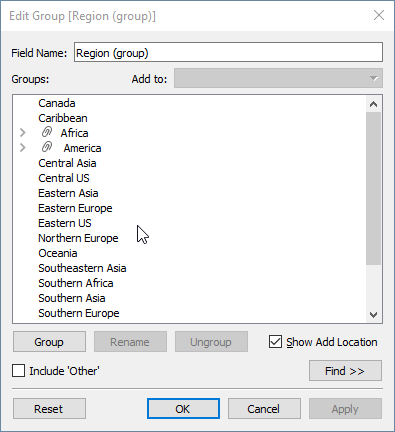Expand the America group
The width and height of the screenshot is (395, 432).
tap(23, 147)
